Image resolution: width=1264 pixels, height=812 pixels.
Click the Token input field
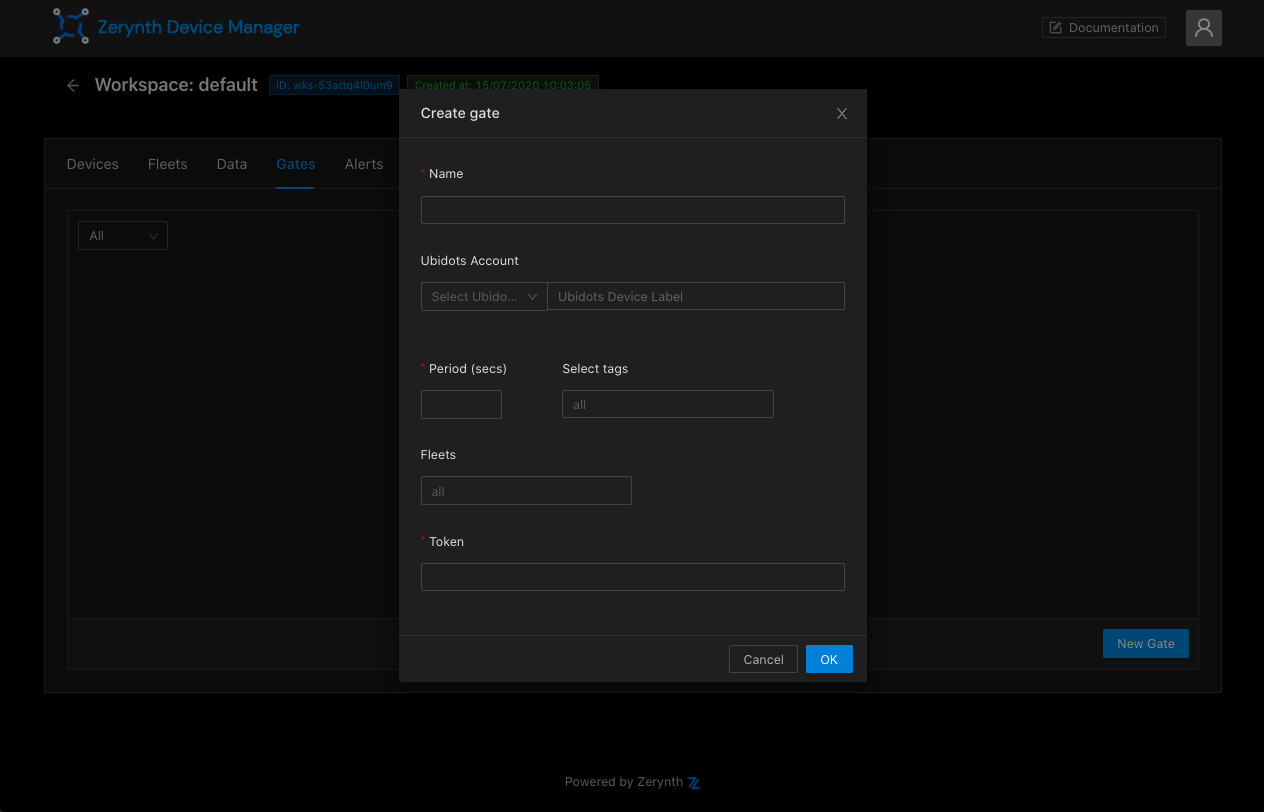point(633,577)
